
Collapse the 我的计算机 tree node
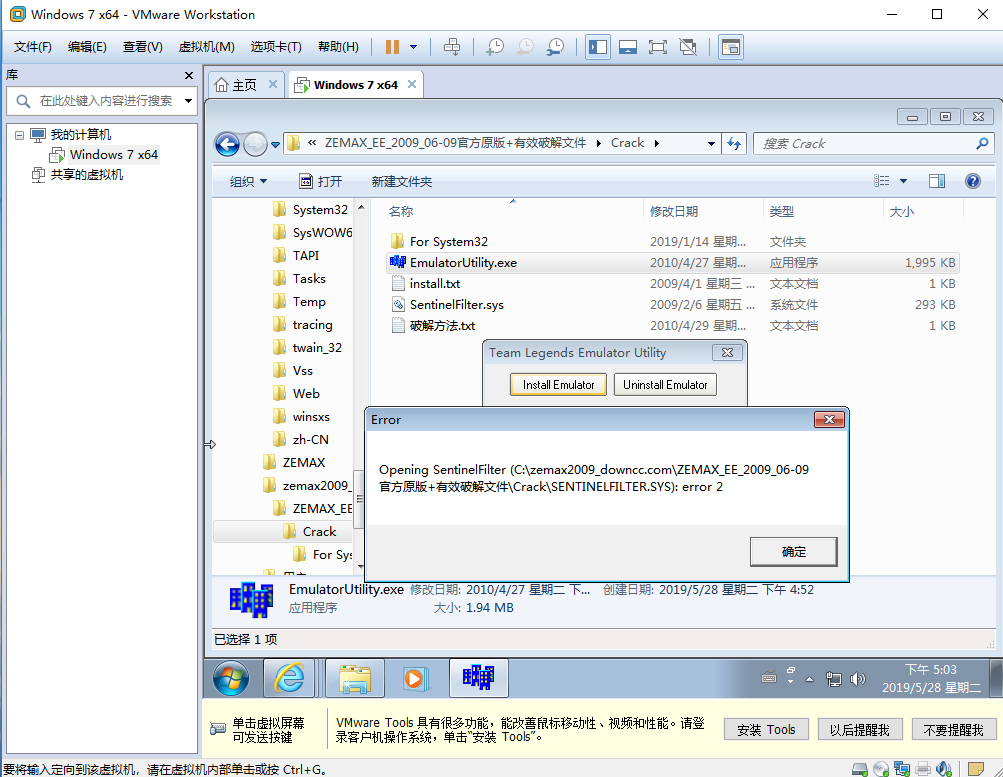point(19,135)
